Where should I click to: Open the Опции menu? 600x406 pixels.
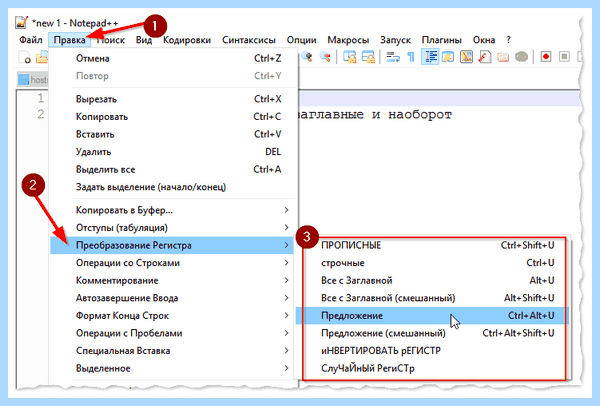[x=302, y=40]
